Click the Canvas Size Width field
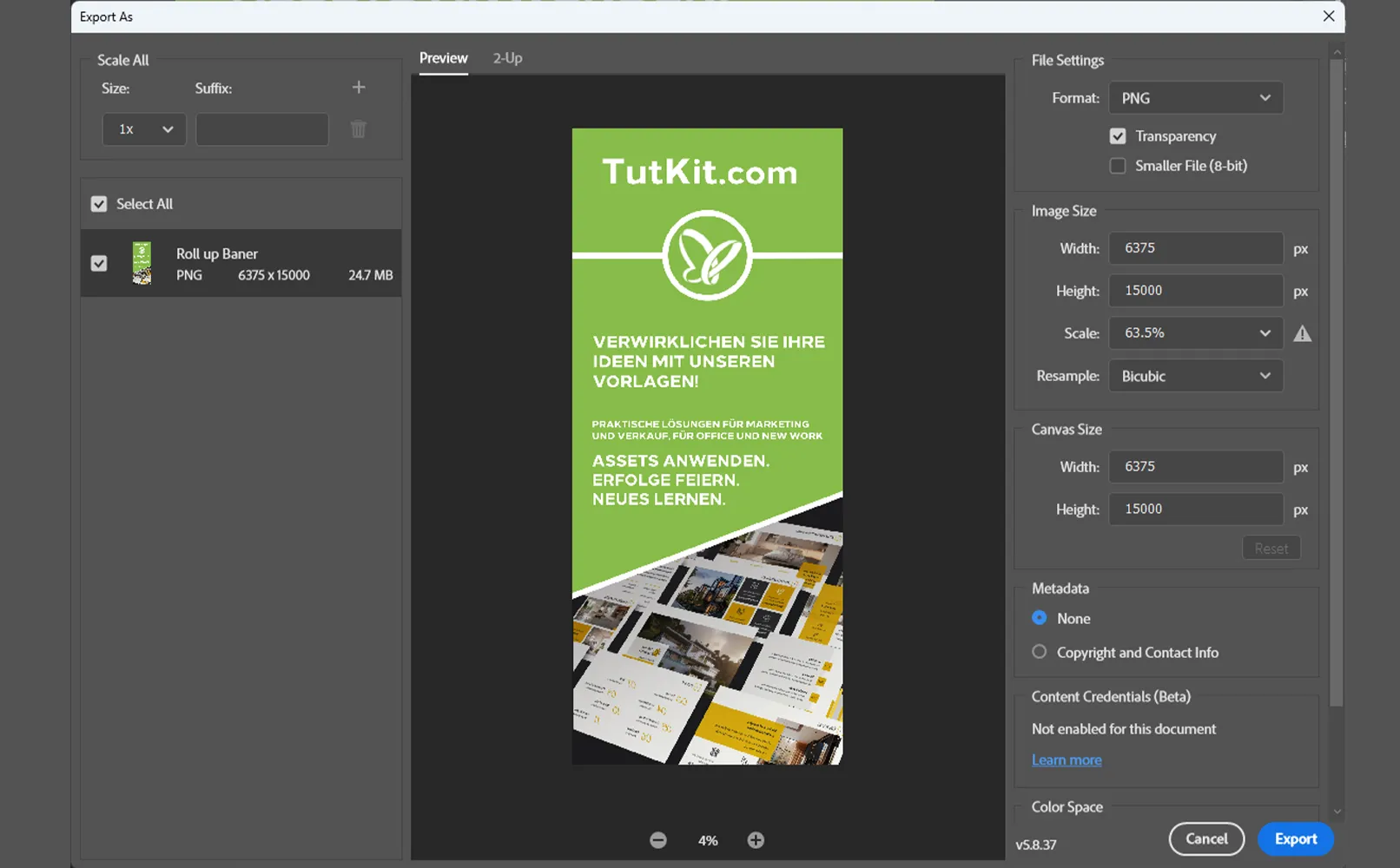Viewport: 1400px width, 868px height. click(1196, 467)
